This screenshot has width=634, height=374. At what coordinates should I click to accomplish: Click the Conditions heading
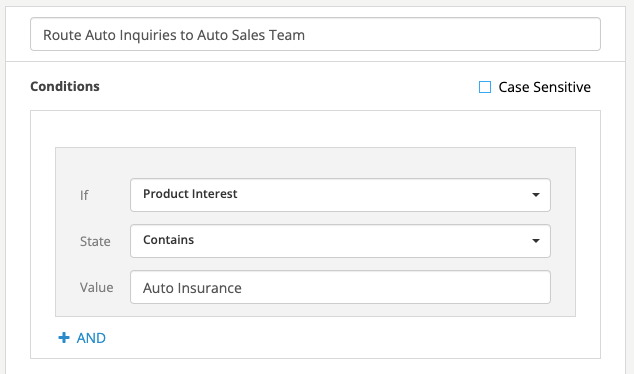[65, 86]
